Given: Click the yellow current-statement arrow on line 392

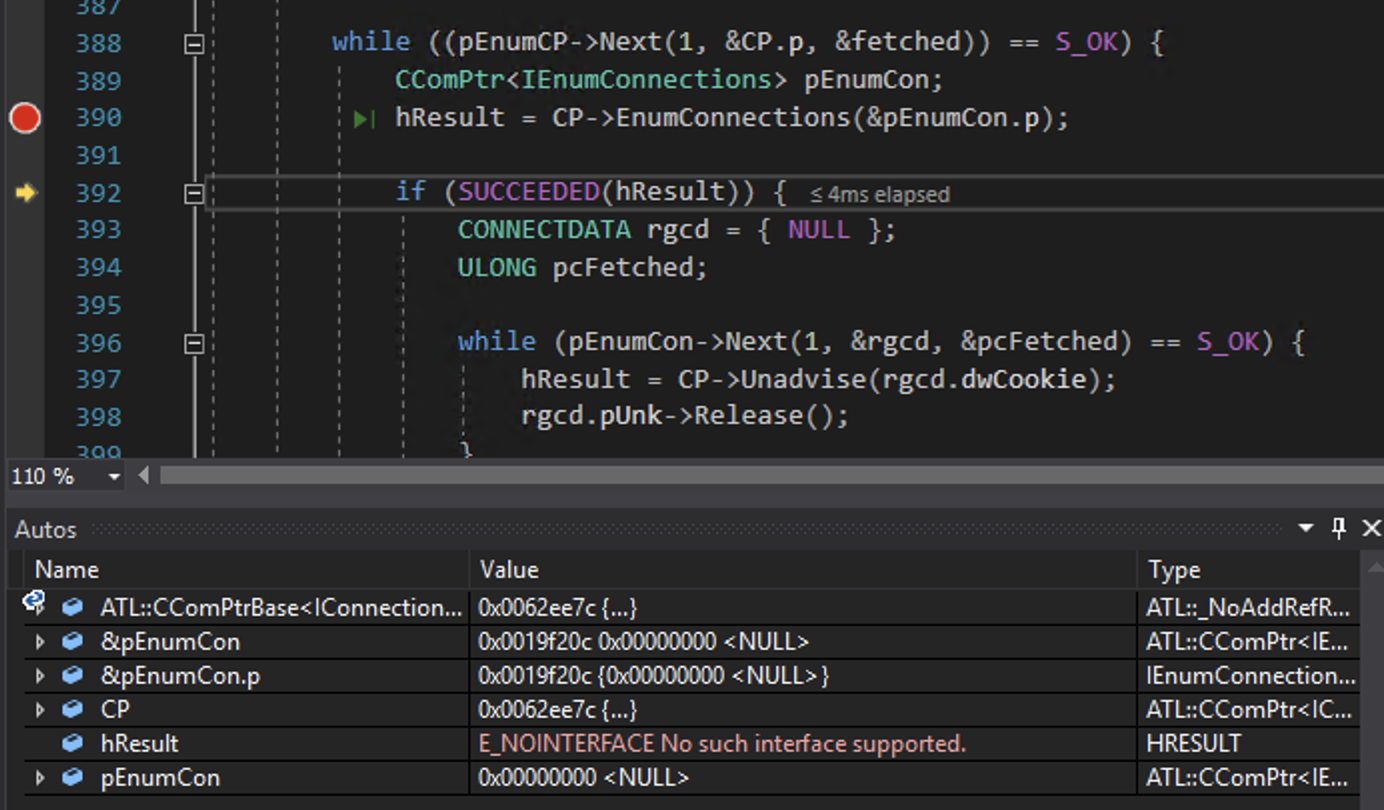Looking at the screenshot, I should pos(25,193).
